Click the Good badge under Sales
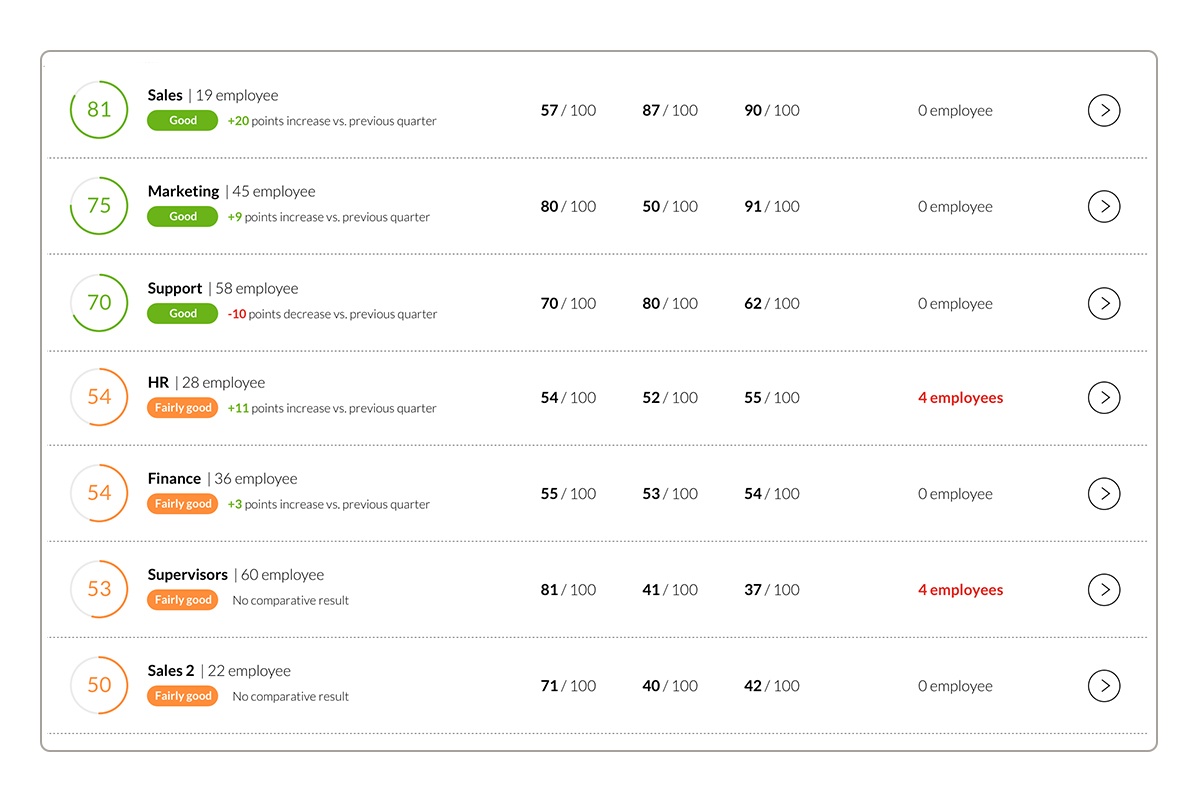Screen dimensions: 1200x800 (x=182, y=120)
